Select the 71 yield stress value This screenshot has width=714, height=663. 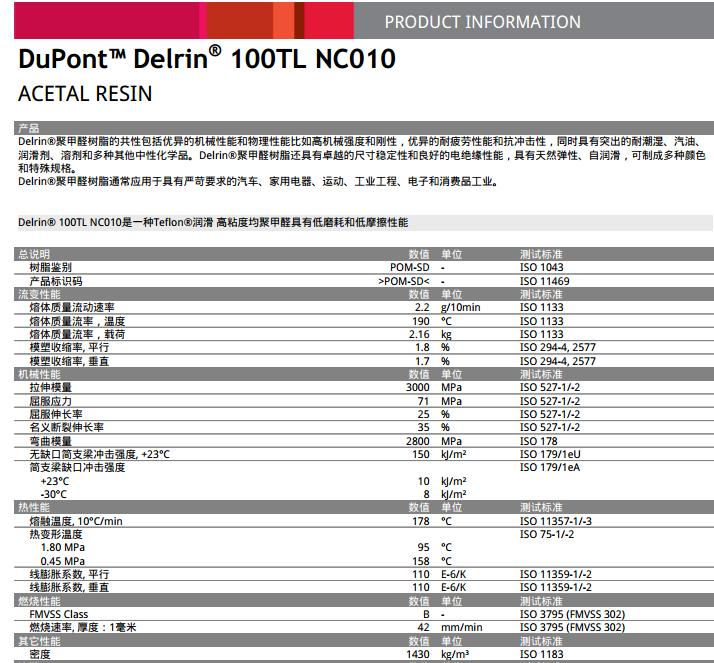point(423,401)
